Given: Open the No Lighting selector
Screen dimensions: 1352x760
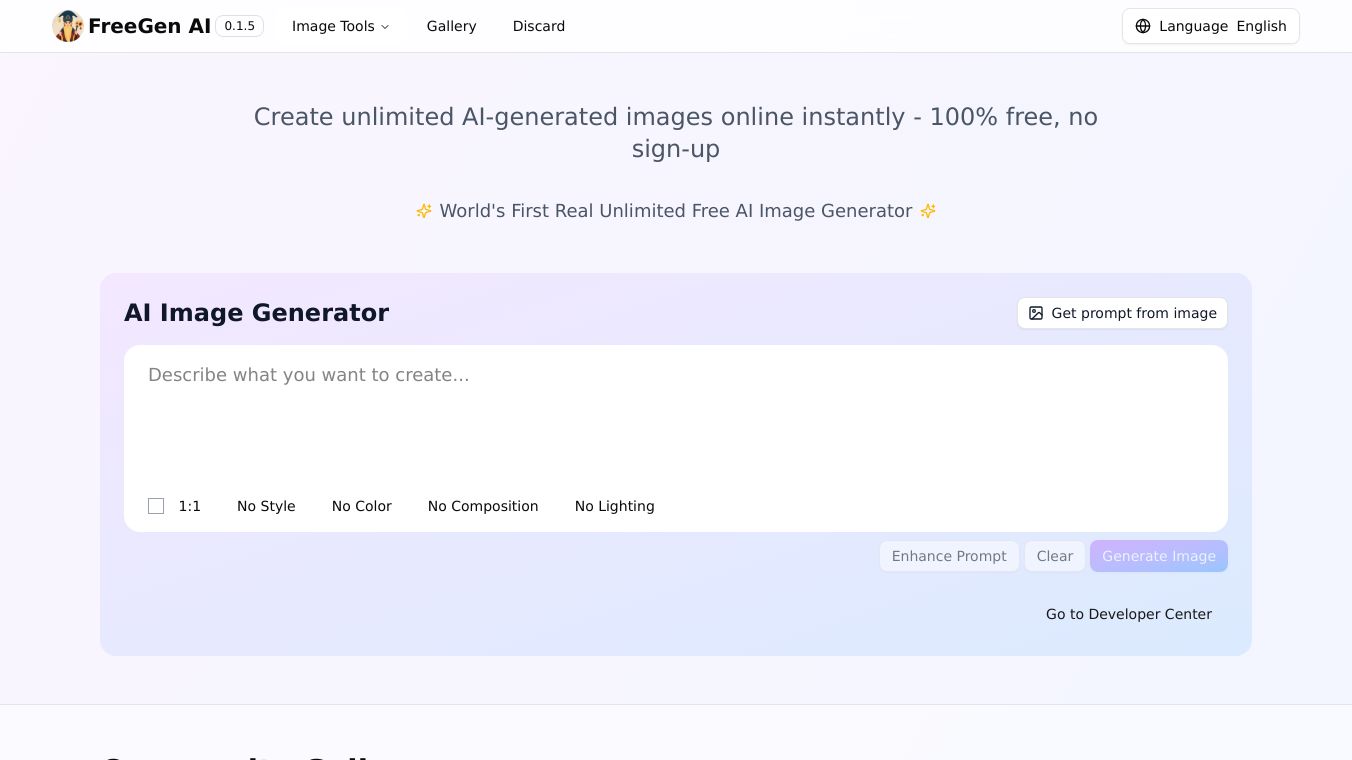Looking at the screenshot, I should point(614,506).
